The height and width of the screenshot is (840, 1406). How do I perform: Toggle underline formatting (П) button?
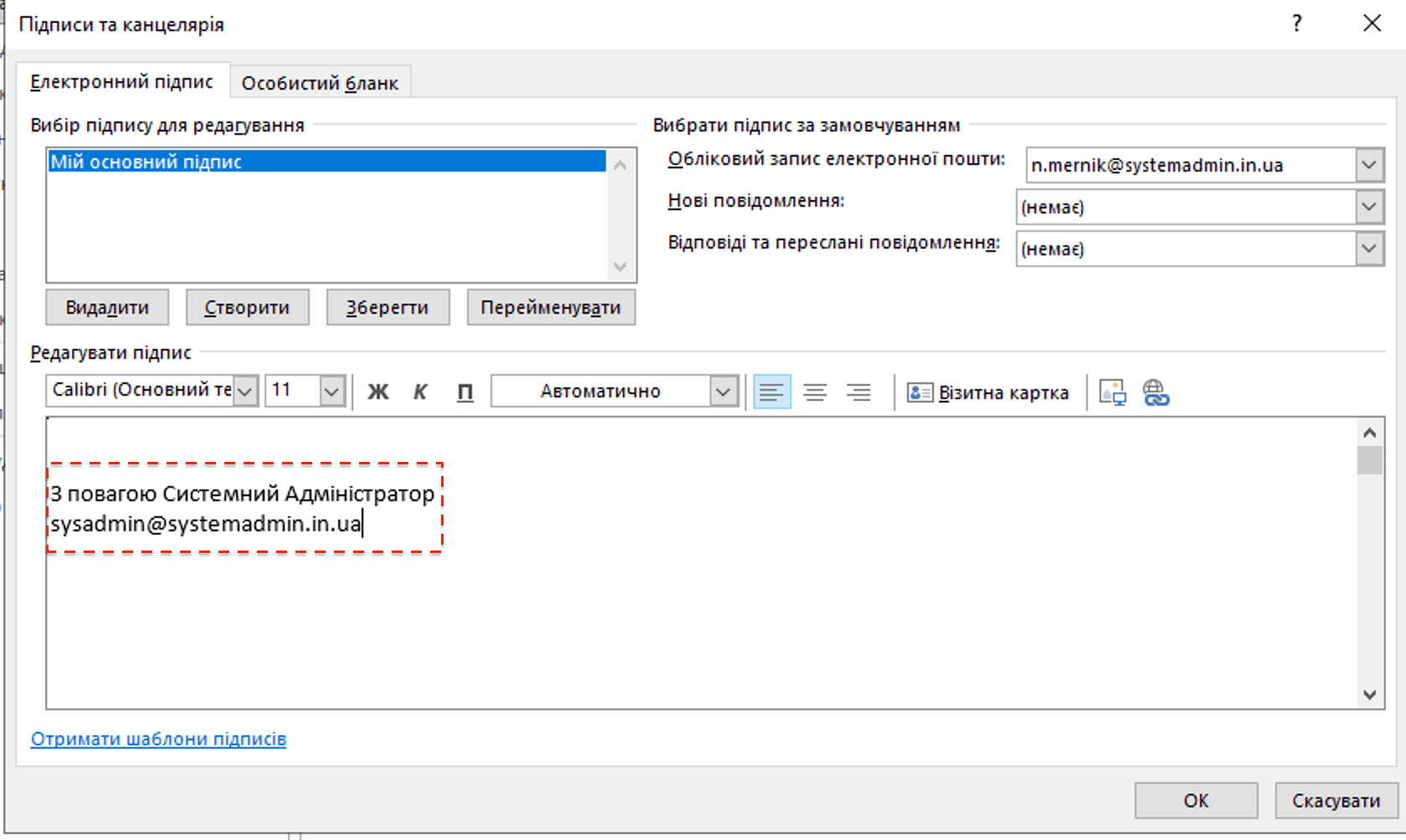coord(465,392)
